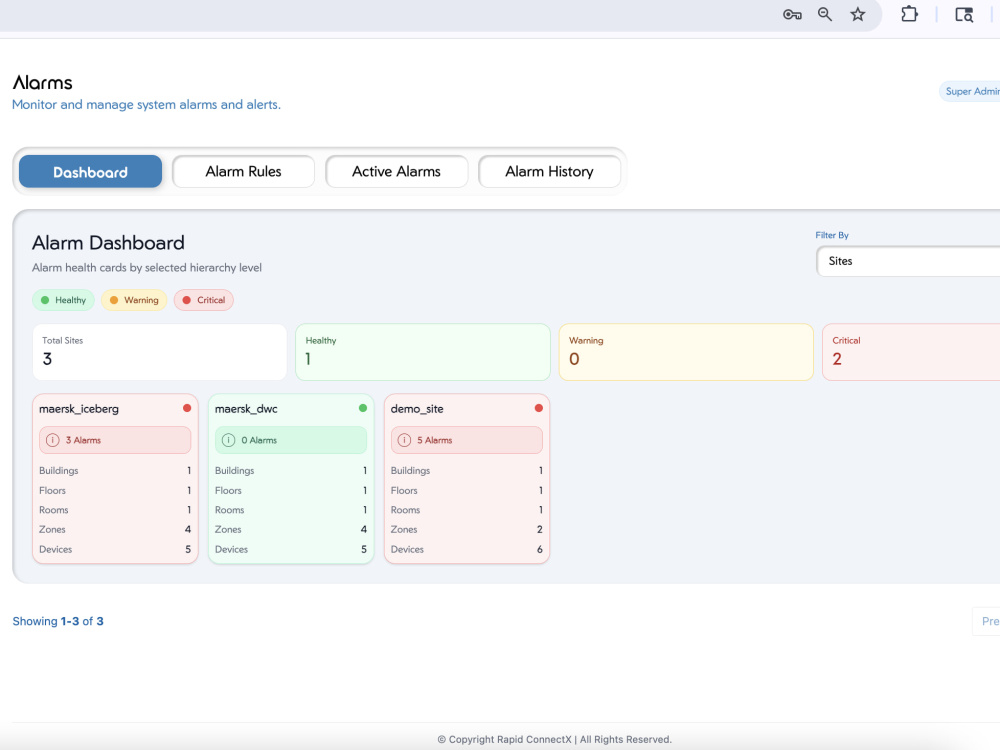Click the maersk_iceberg site name
The width and height of the screenshot is (1000, 750).
(x=78, y=409)
